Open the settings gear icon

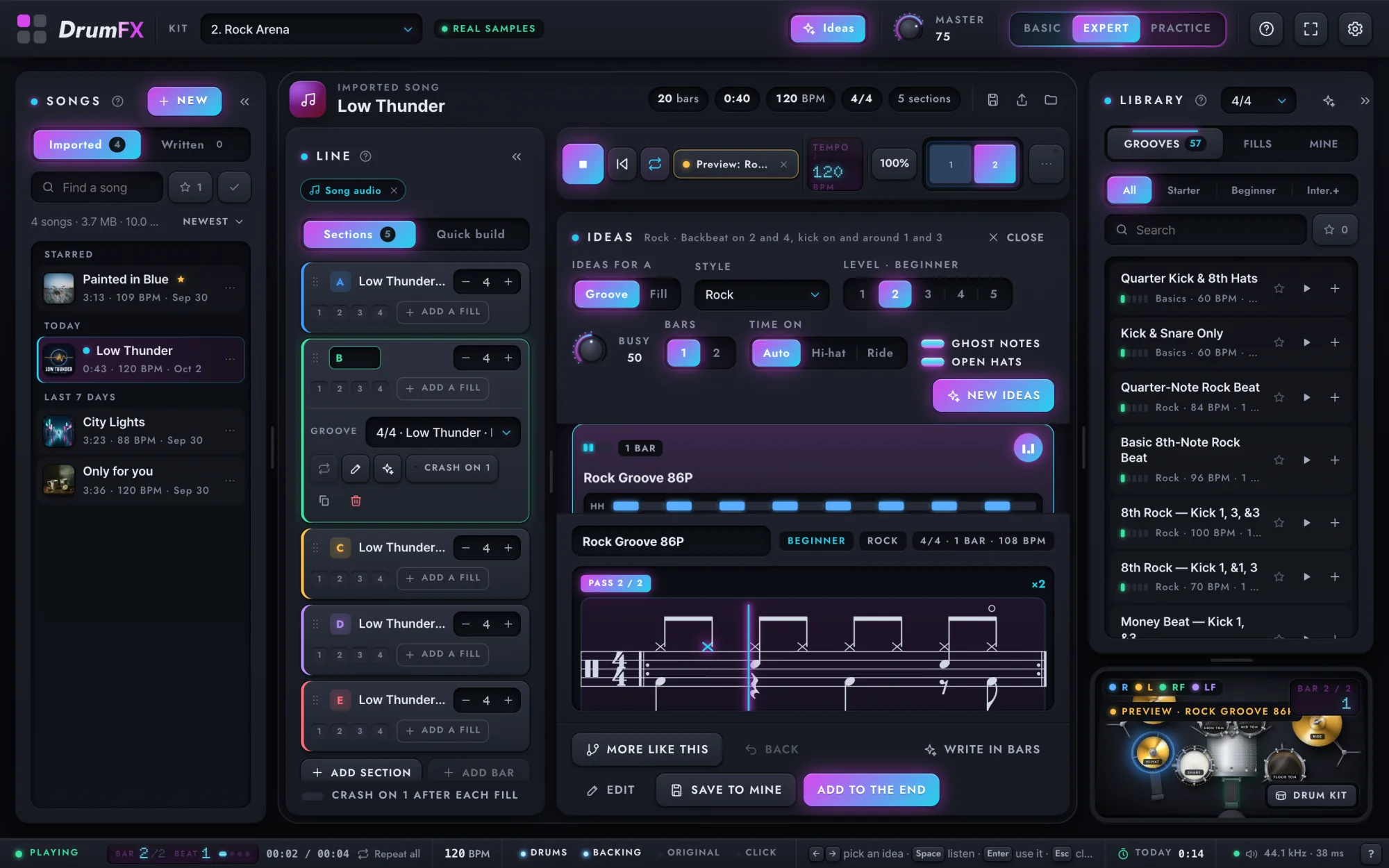(1355, 28)
